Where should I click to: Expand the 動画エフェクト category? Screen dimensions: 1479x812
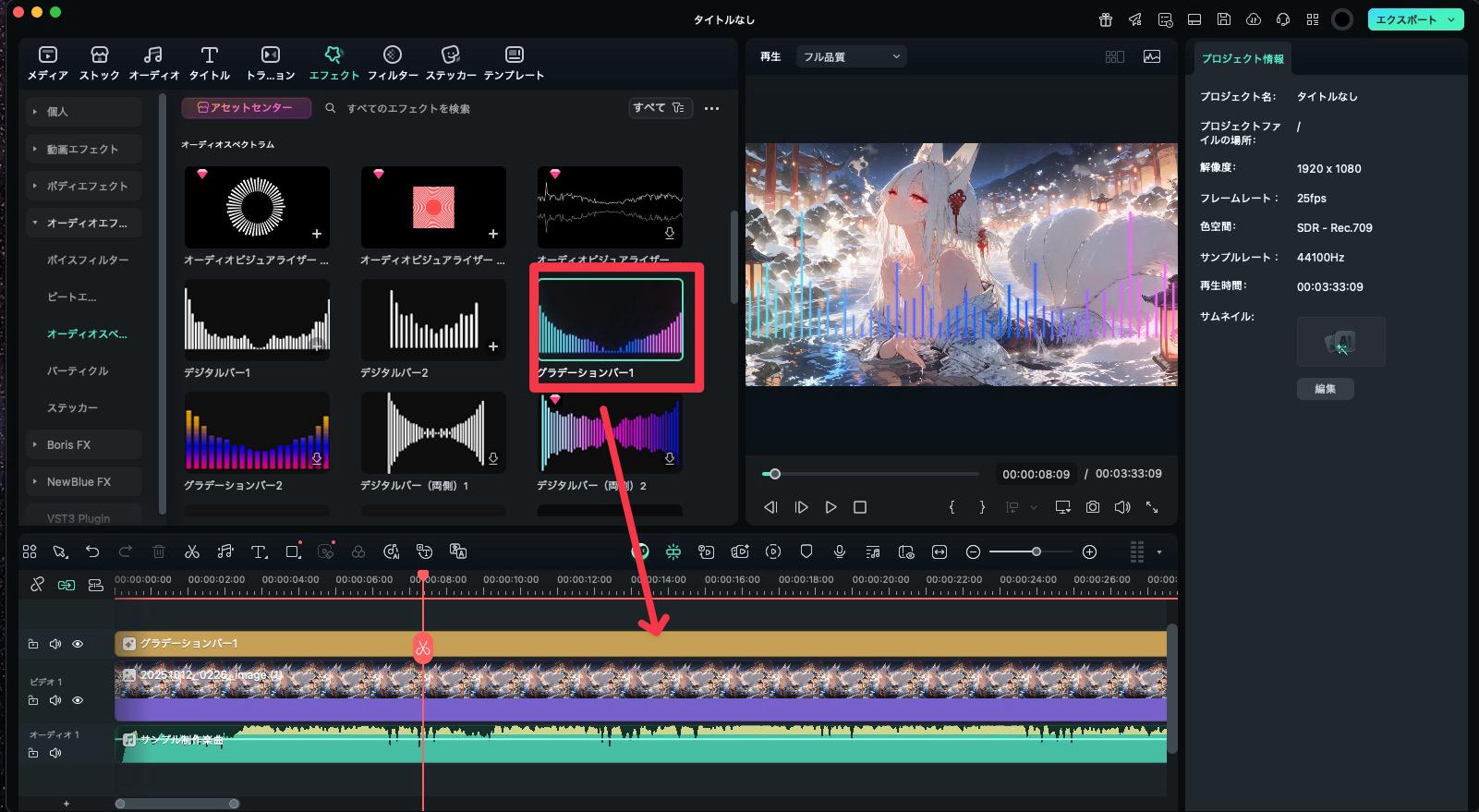coord(83,149)
